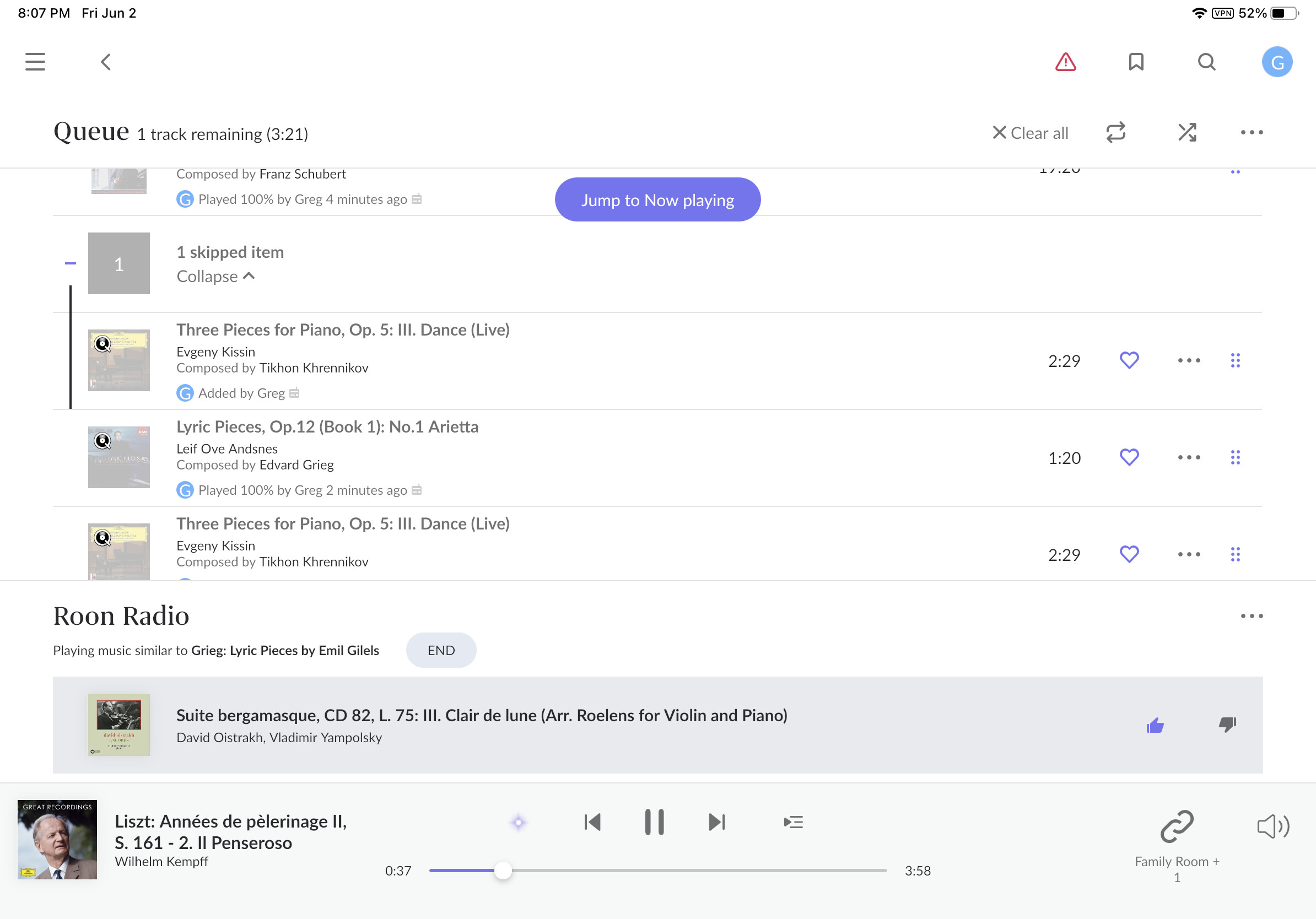This screenshot has height=919, width=1316.
Task: Open Family Room zone link icon
Action: [x=1177, y=826]
